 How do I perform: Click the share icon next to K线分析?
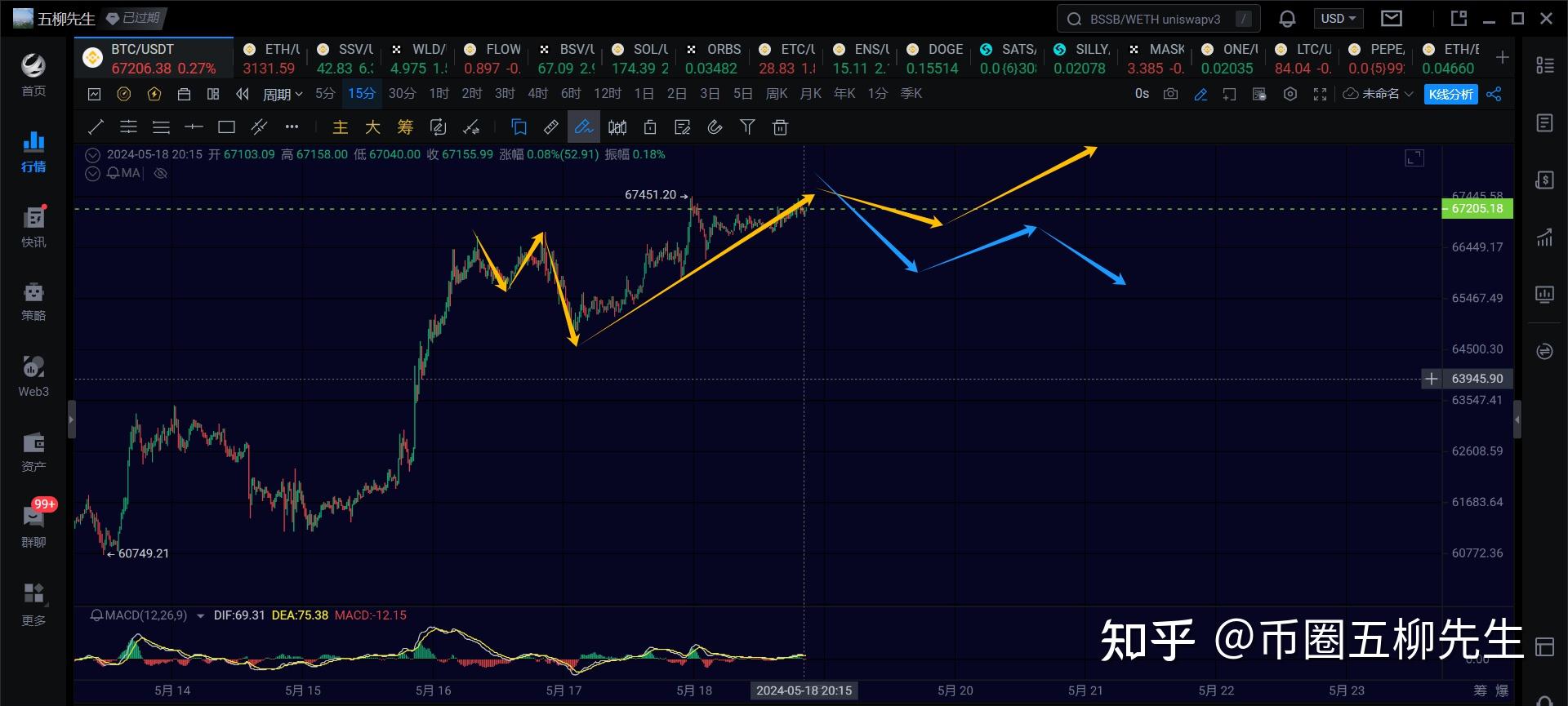click(1494, 94)
